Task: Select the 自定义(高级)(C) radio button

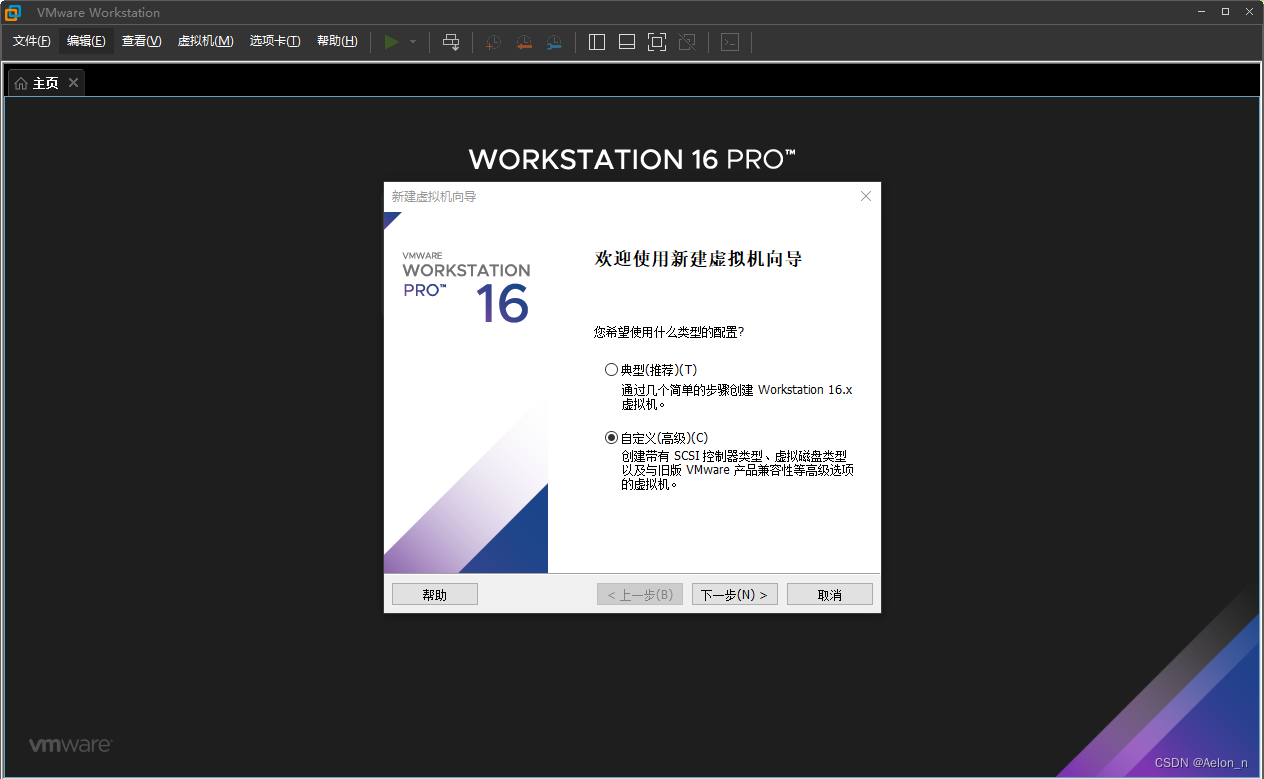Action: [x=612, y=438]
